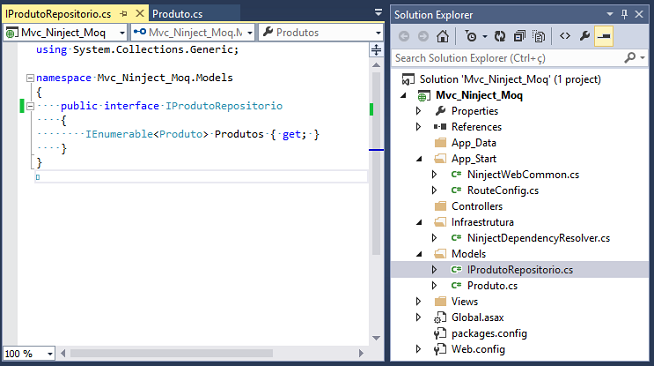The image size is (654, 366).
Task: Expand the Properties node
Action: point(418,111)
